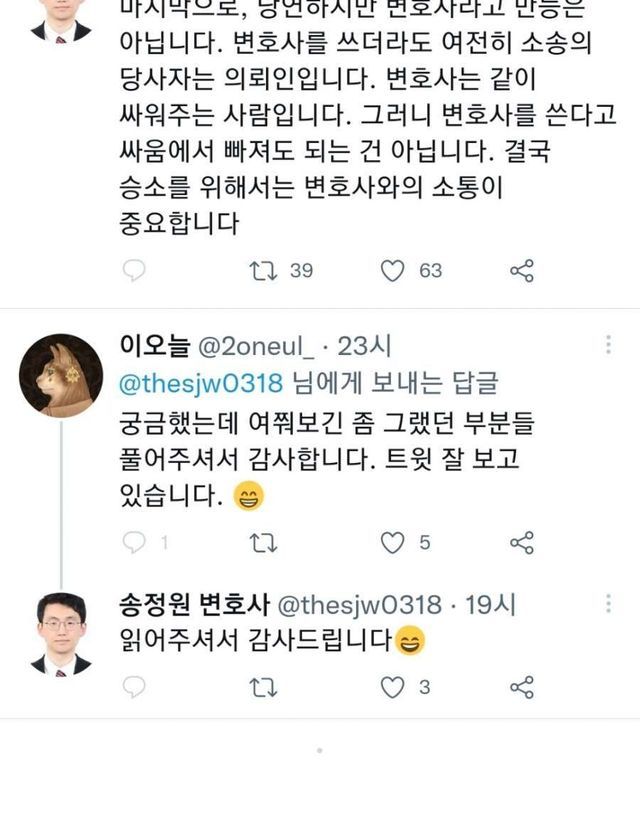The height and width of the screenshot is (818, 640).
Task: Like the tweet with 63 likes
Action: (395, 270)
